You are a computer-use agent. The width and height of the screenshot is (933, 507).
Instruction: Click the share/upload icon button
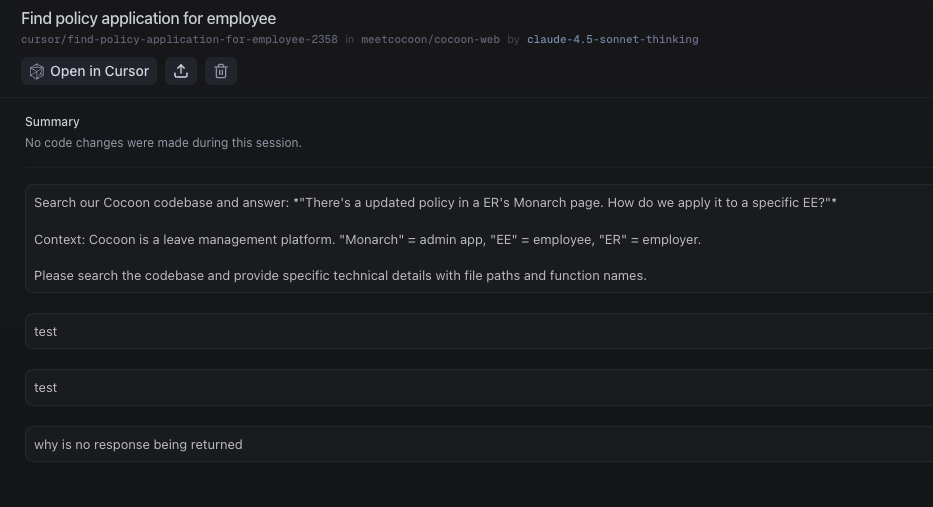pyautogui.click(x=181, y=71)
